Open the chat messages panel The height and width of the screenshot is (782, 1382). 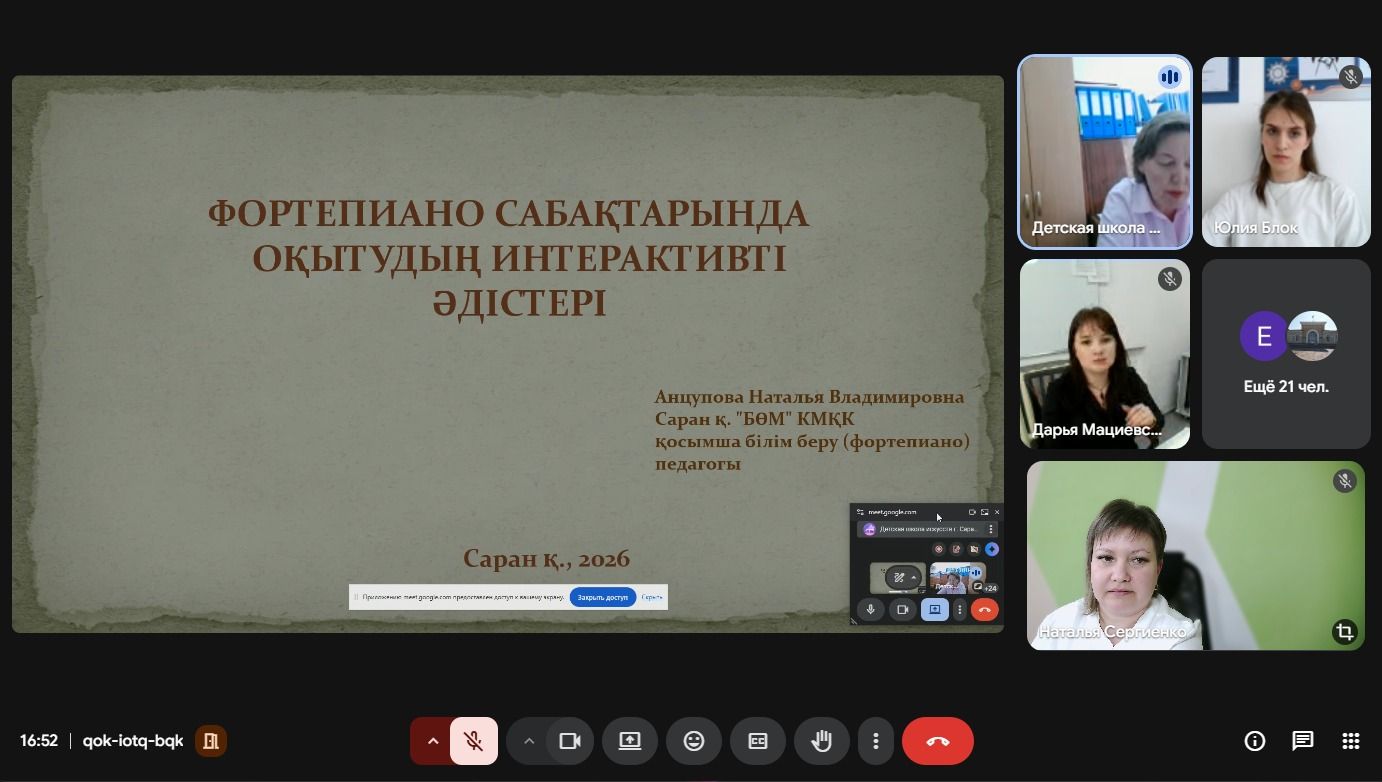click(1302, 741)
